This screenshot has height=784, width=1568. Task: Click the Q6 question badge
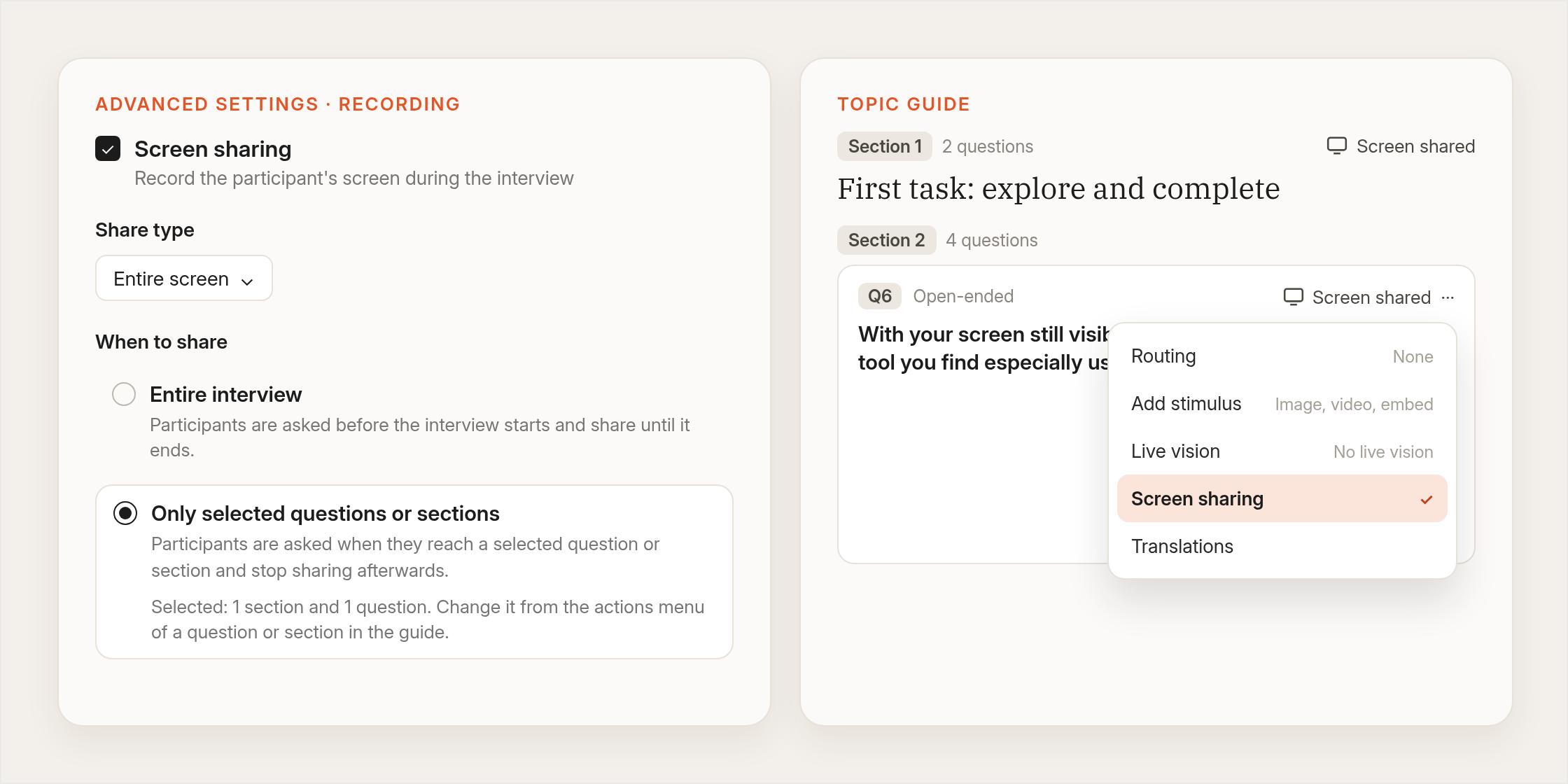pyautogui.click(x=880, y=296)
